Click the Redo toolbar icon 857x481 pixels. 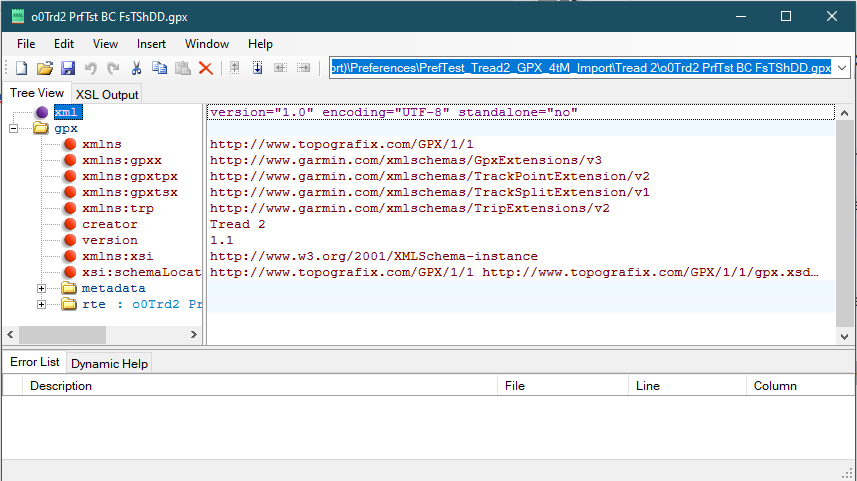click(x=113, y=68)
